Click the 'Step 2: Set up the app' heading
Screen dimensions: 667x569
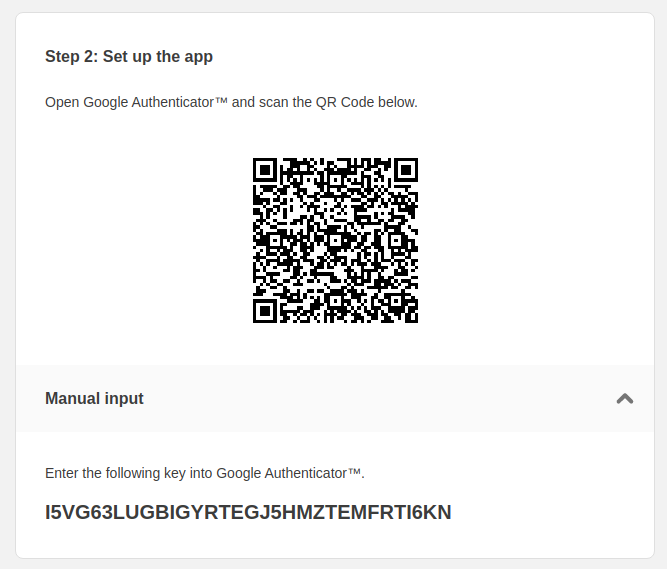(x=129, y=57)
